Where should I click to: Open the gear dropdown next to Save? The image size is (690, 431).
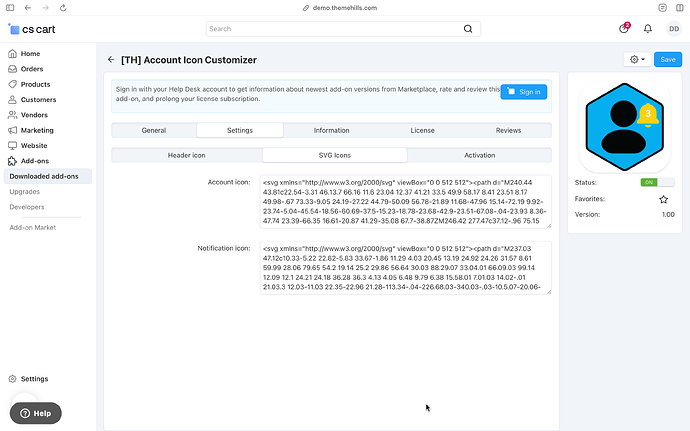pyautogui.click(x=637, y=59)
